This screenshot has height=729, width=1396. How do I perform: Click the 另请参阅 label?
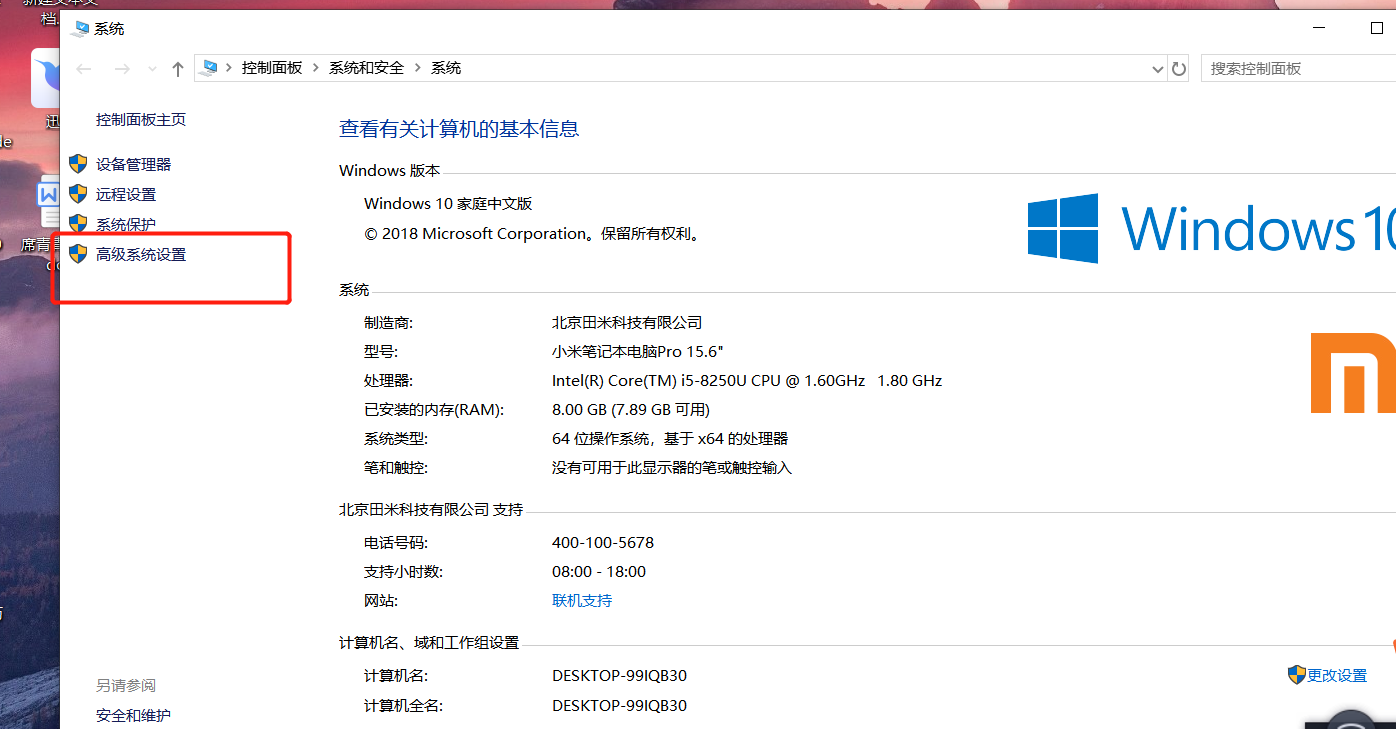pyautogui.click(x=126, y=686)
